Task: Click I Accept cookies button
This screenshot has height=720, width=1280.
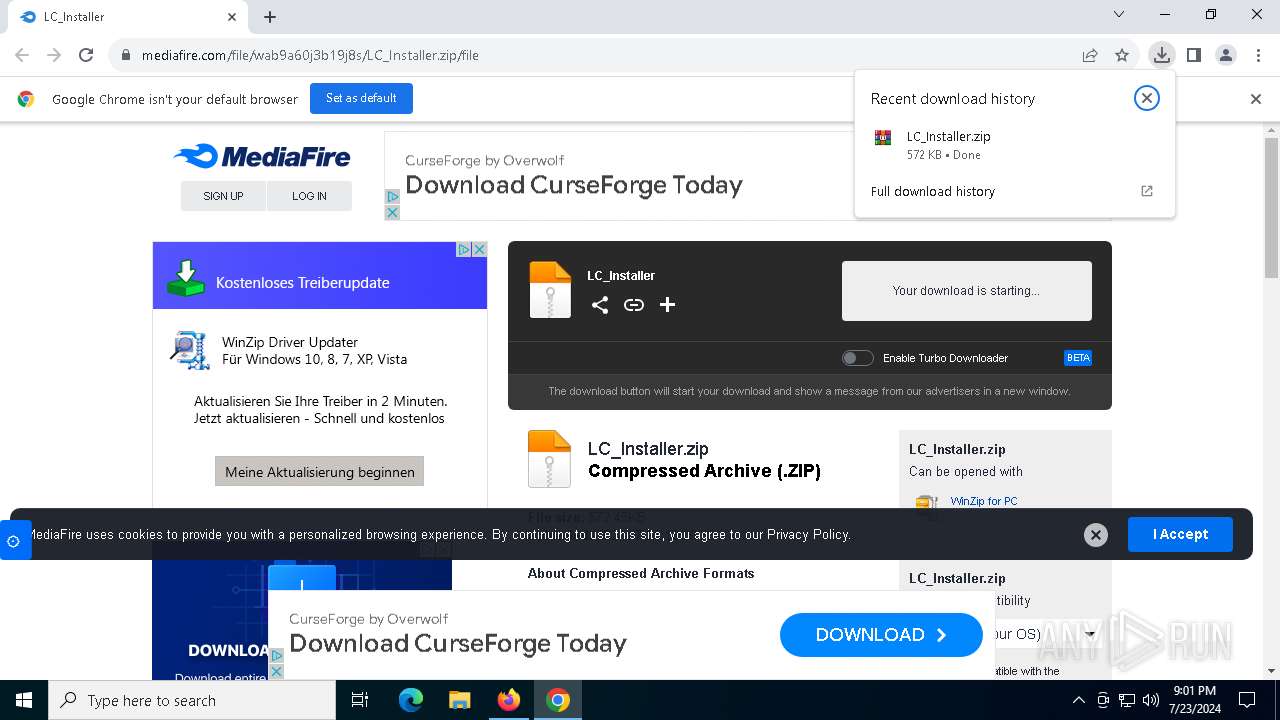Action: (x=1180, y=534)
